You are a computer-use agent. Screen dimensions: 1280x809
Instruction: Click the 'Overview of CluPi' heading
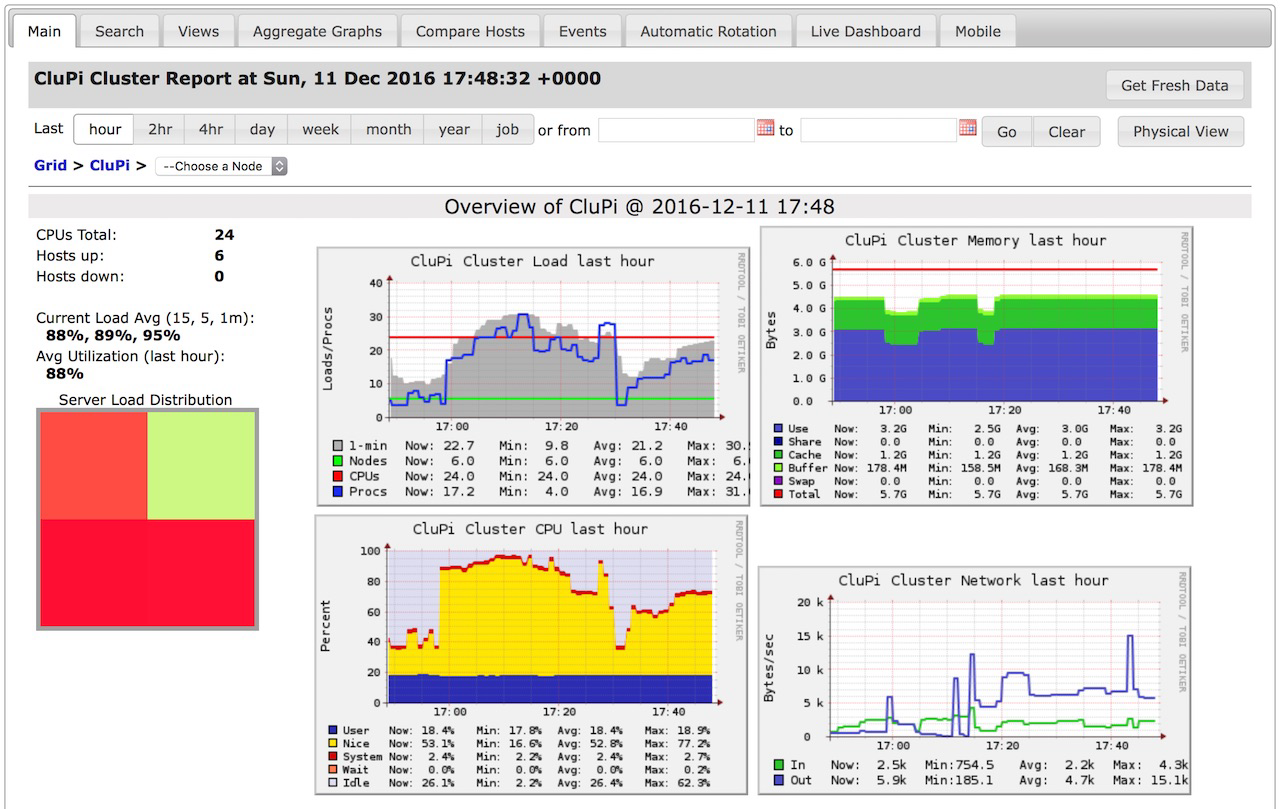(x=639, y=207)
